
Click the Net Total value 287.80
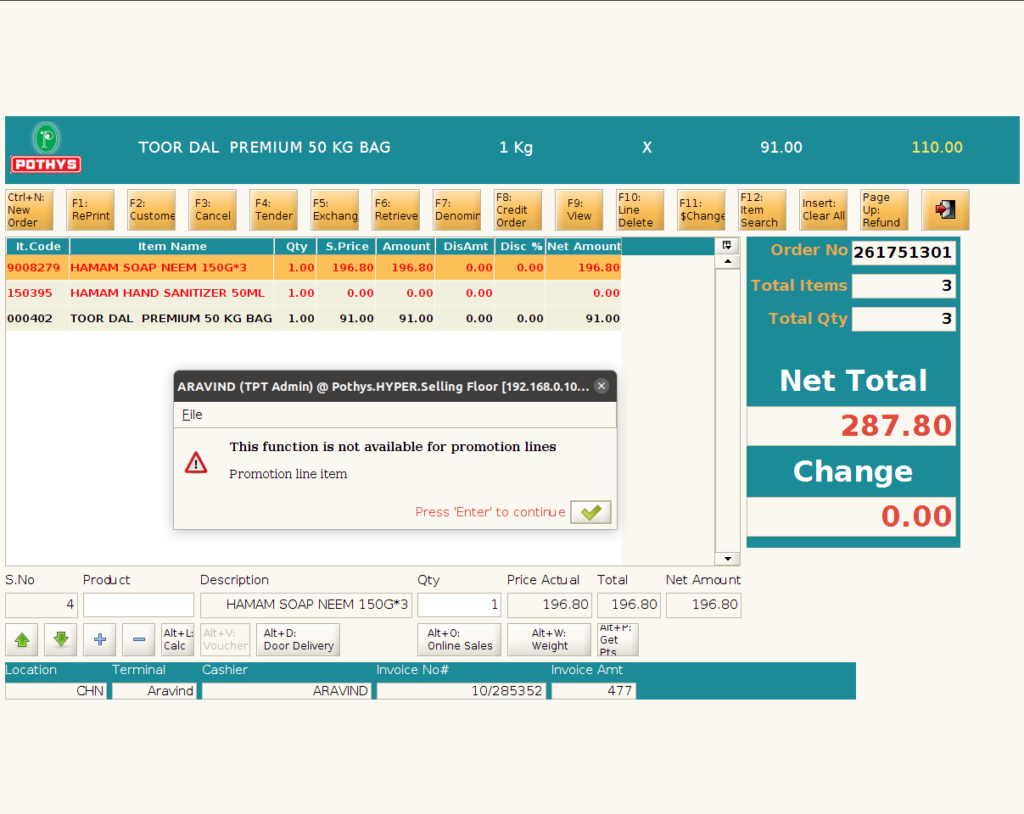[852, 426]
